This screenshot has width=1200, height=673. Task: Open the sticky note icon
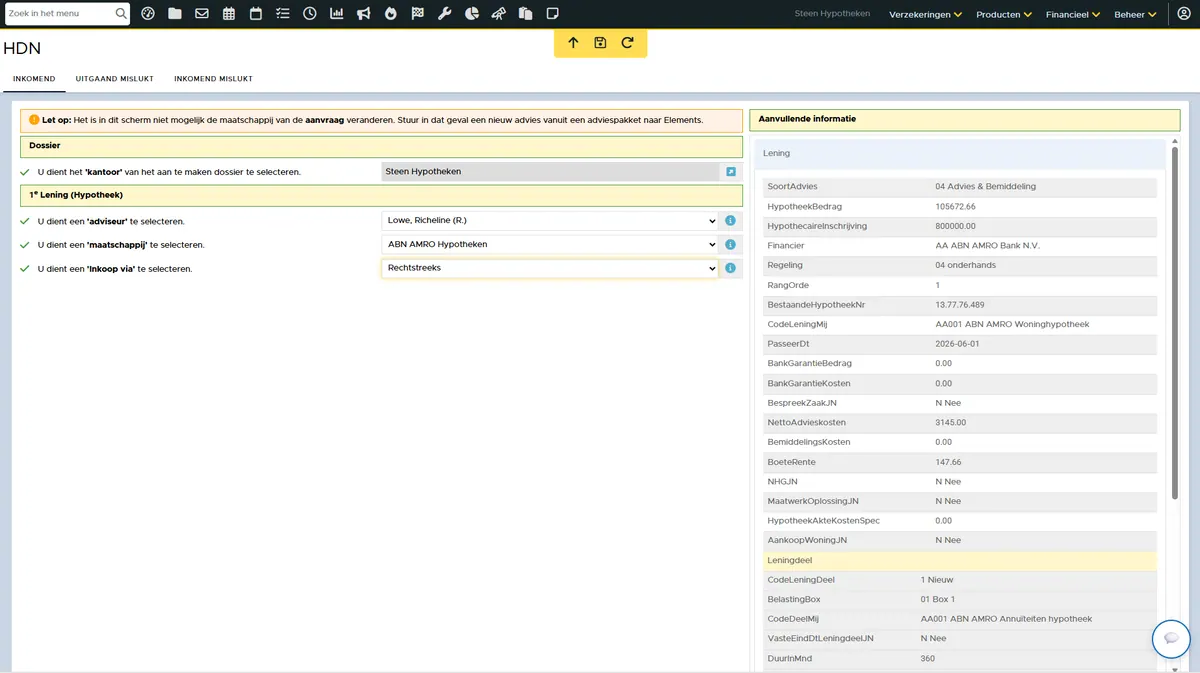(553, 14)
